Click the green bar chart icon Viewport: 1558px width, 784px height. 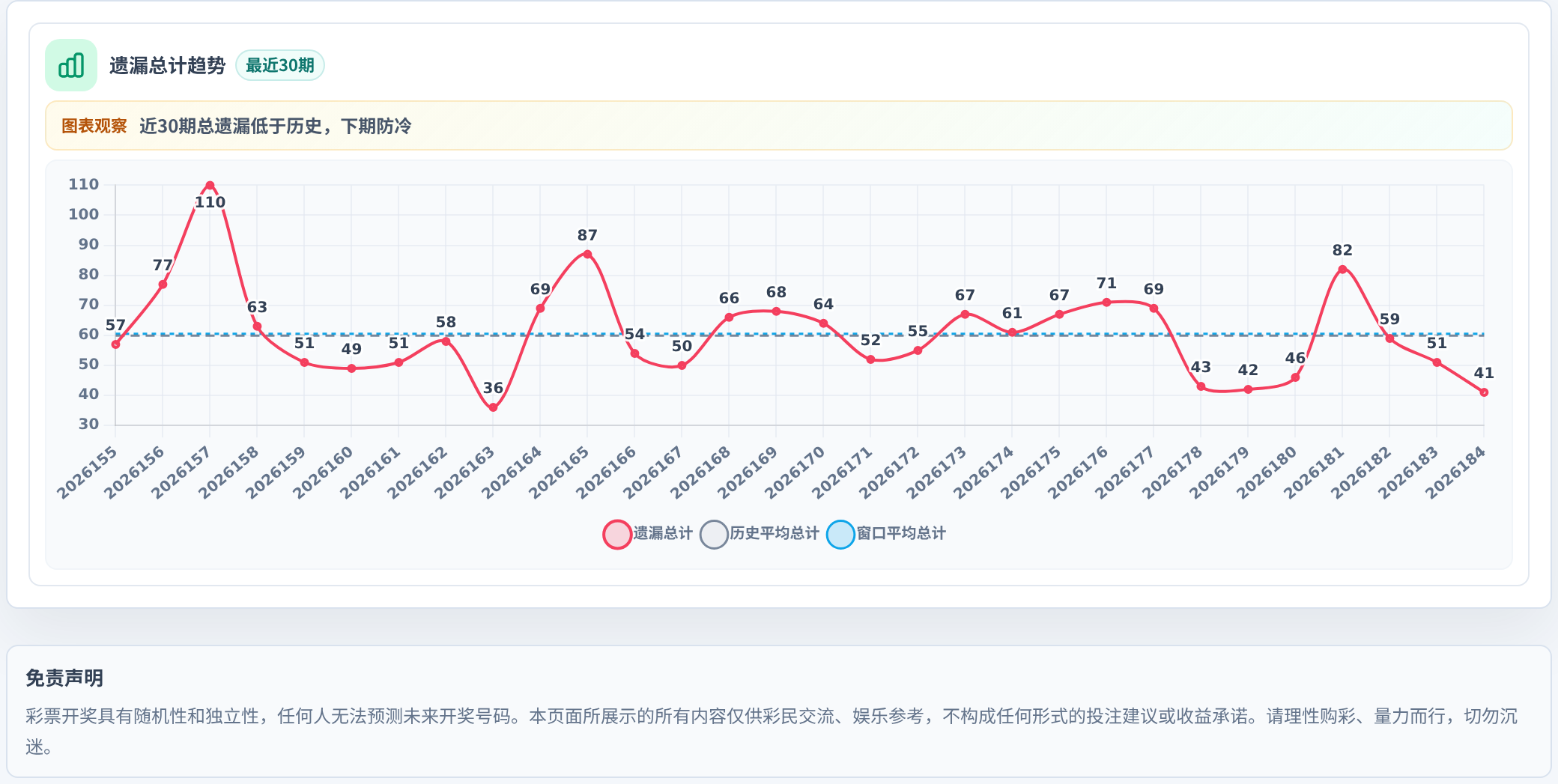click(x=71, y=65)
